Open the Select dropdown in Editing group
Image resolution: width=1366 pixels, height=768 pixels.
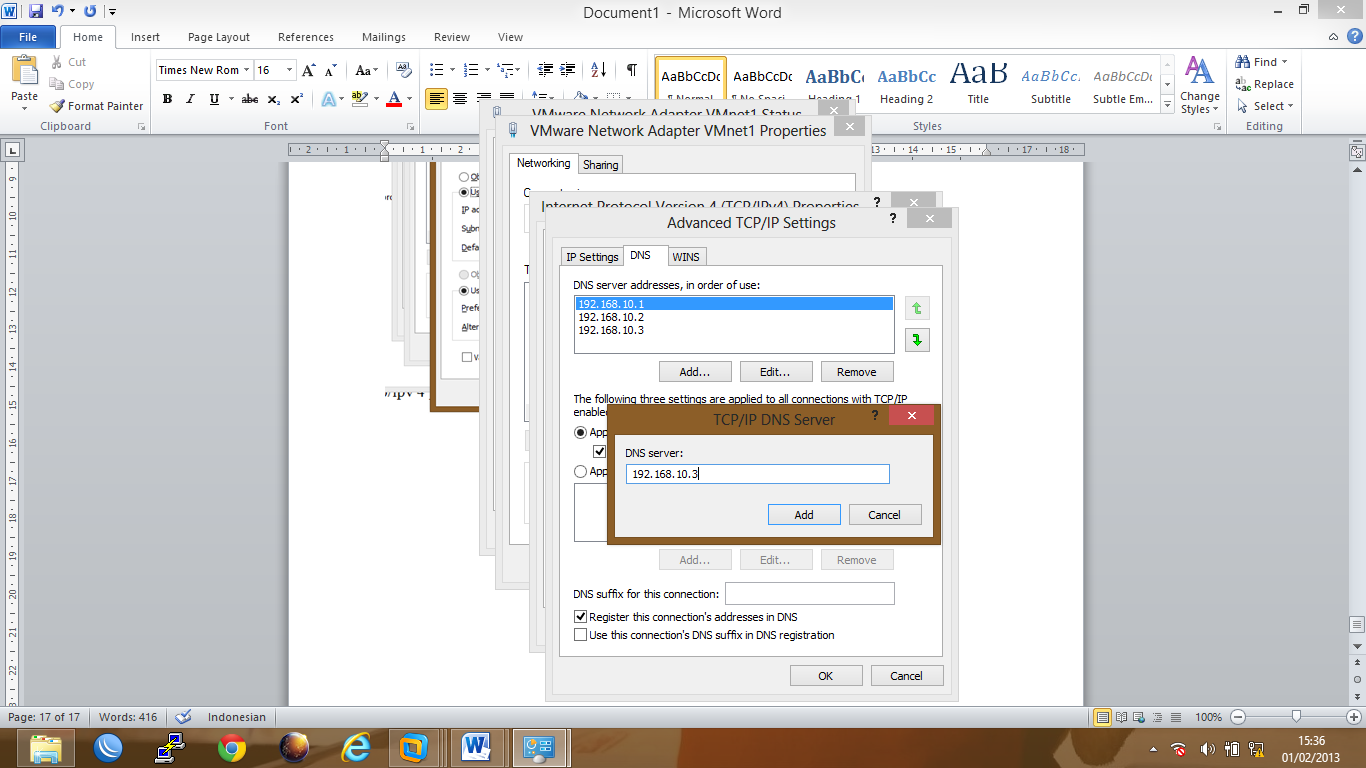1265,106
